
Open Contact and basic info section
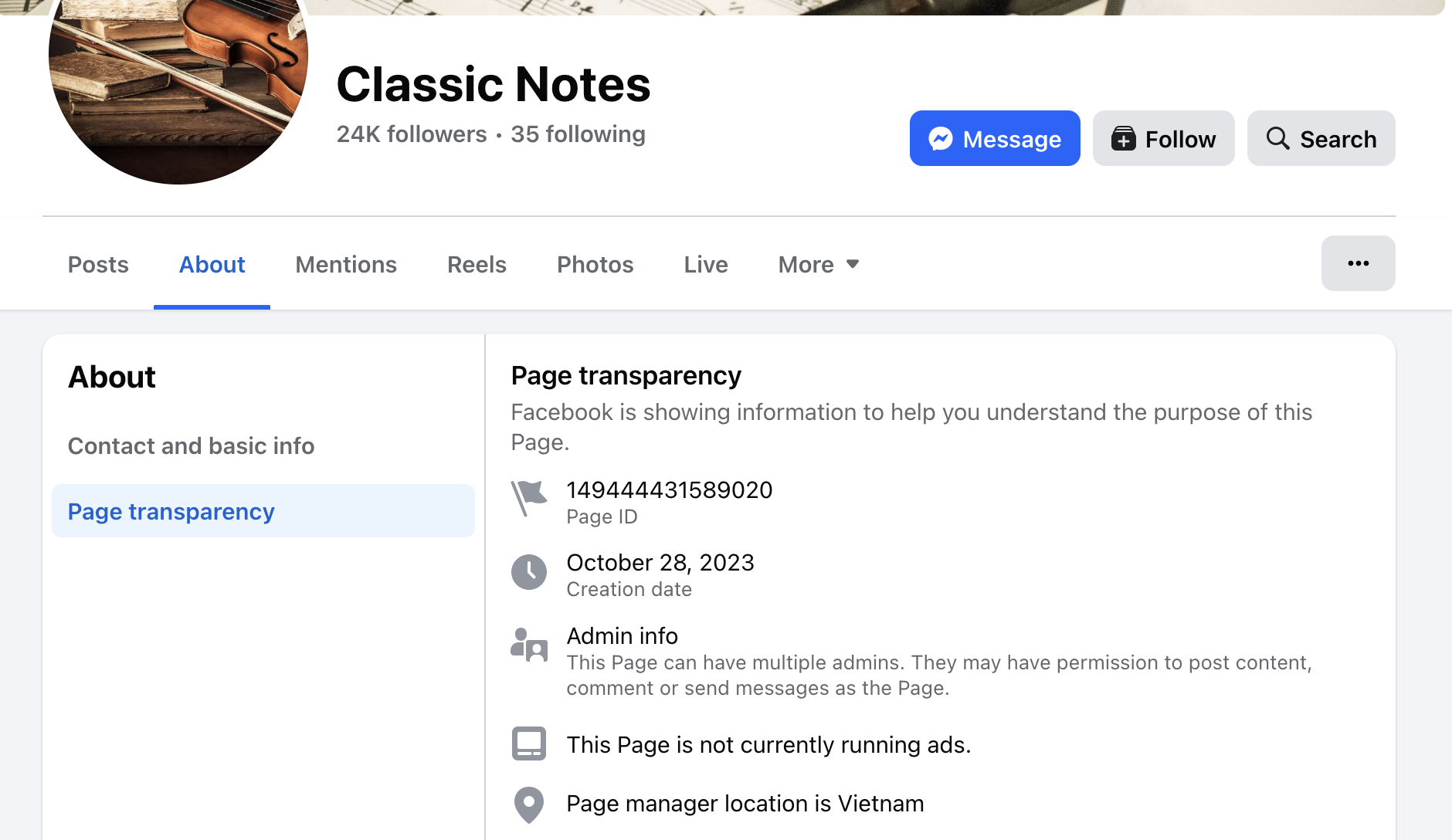click(x=192, y=446)
